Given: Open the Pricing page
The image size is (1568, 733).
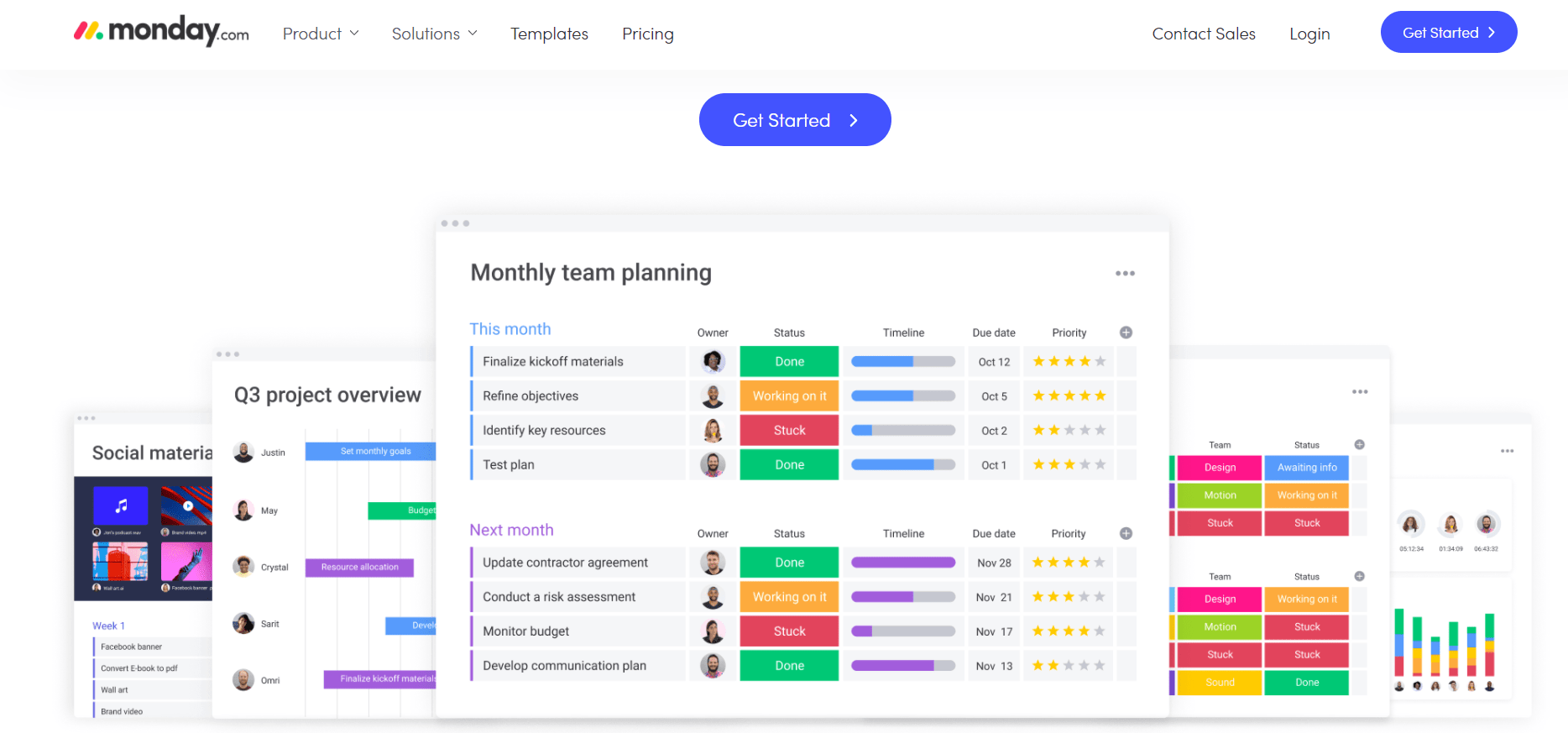Looking at the screenshot, I should tap(647, 34).
